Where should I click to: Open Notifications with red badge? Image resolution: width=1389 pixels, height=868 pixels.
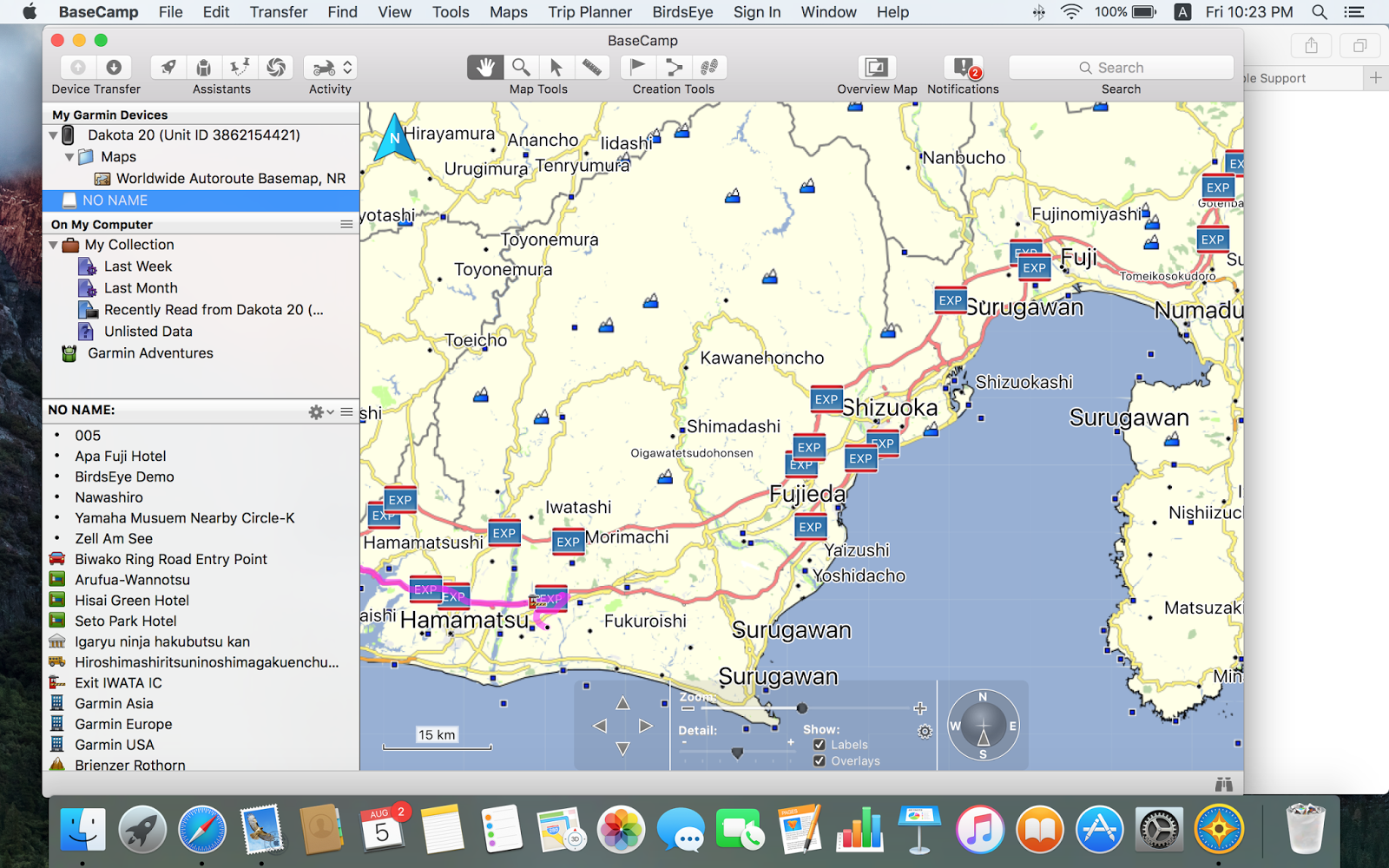click(x=964, y=67)
